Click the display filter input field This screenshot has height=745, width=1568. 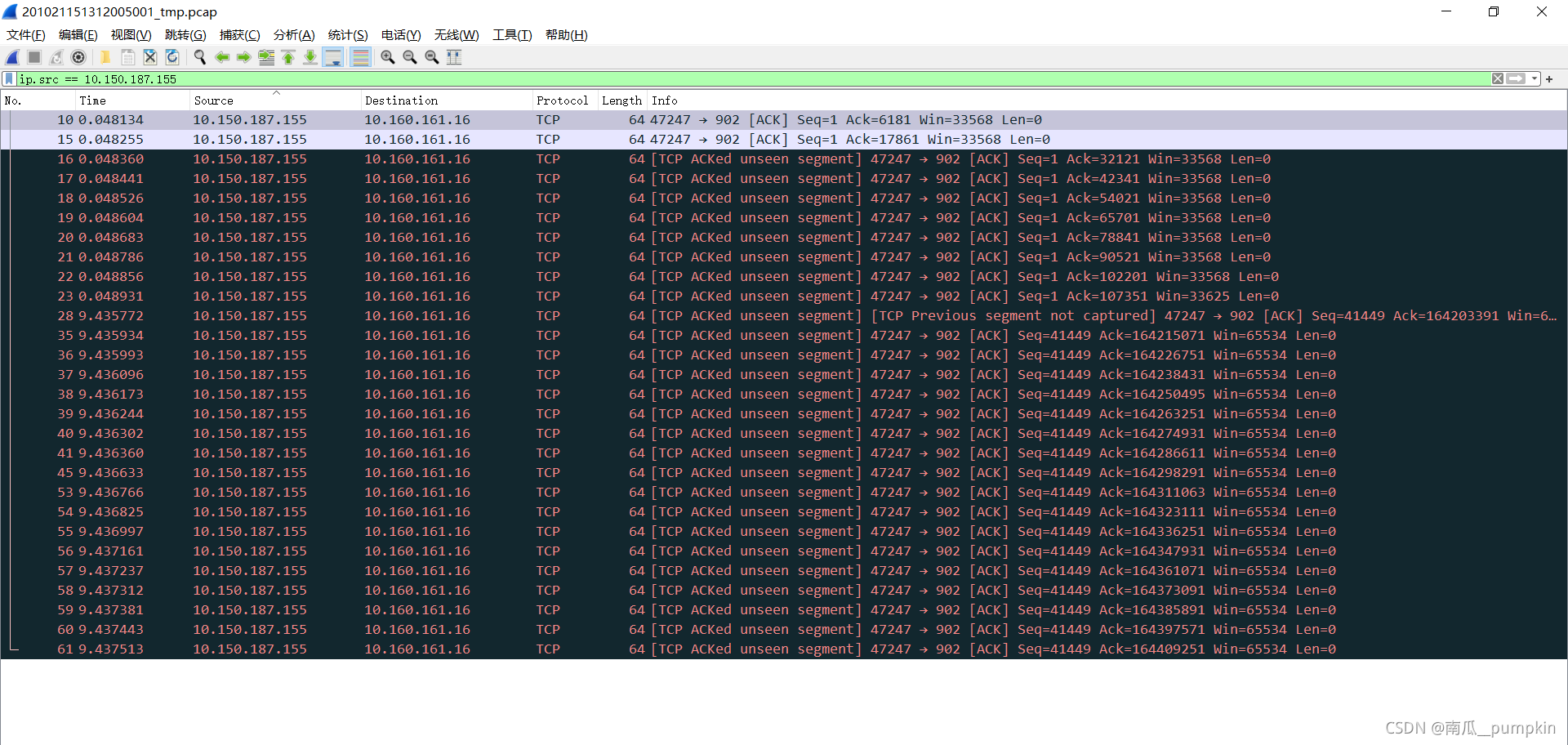point(753,79)
